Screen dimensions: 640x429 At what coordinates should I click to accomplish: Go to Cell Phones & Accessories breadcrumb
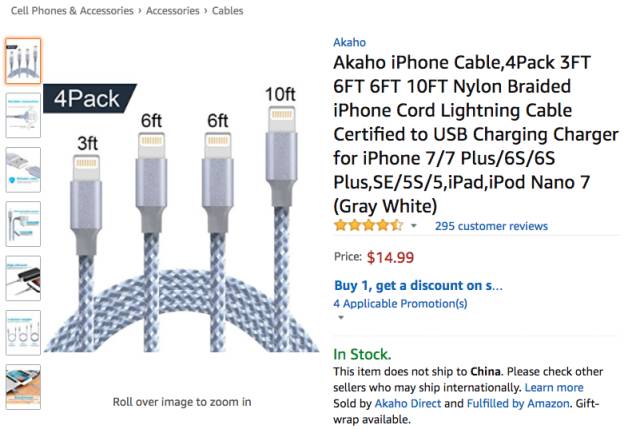[x=67, y=11]
